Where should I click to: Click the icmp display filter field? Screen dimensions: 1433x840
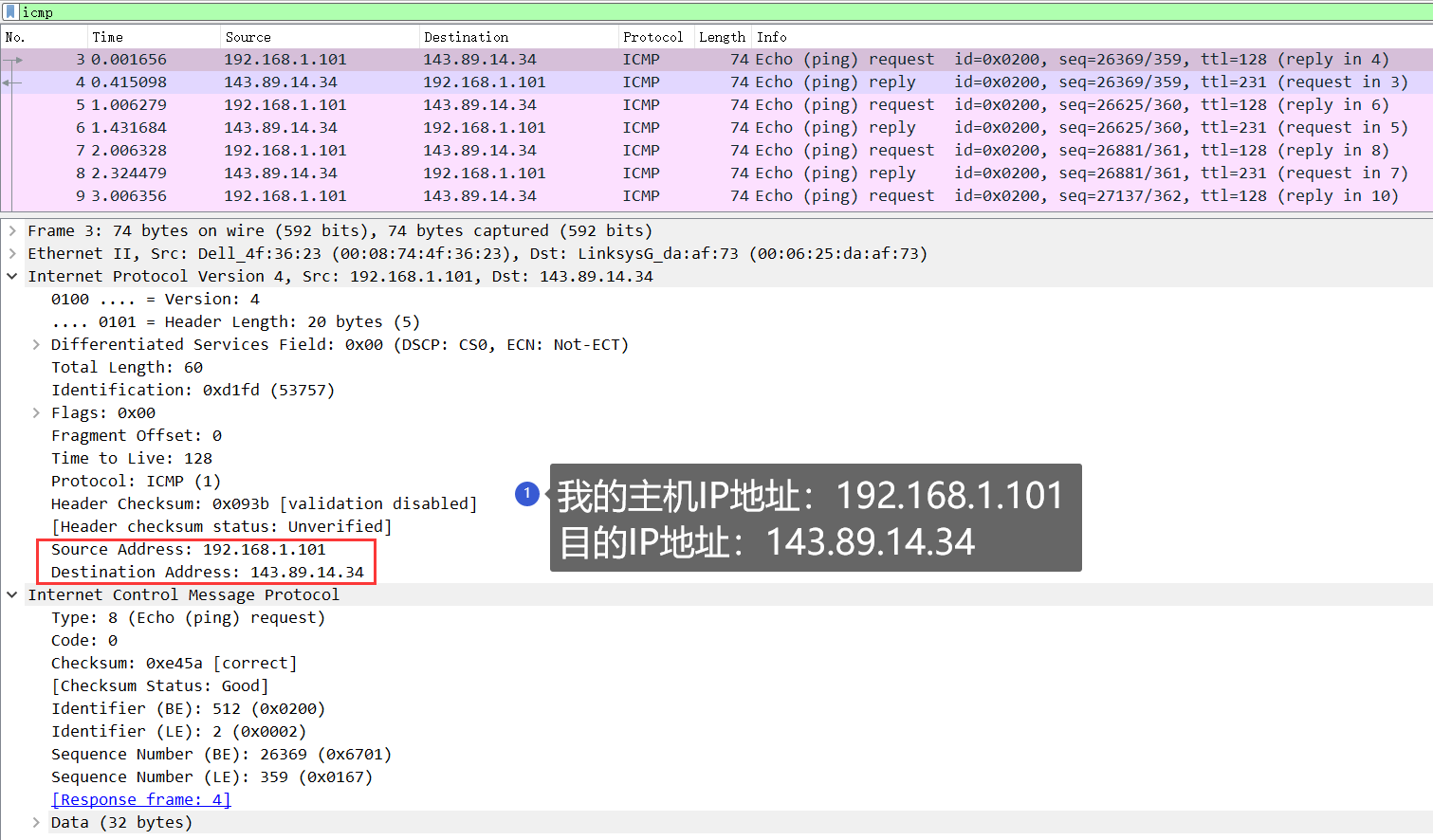[x=726, y=12]
